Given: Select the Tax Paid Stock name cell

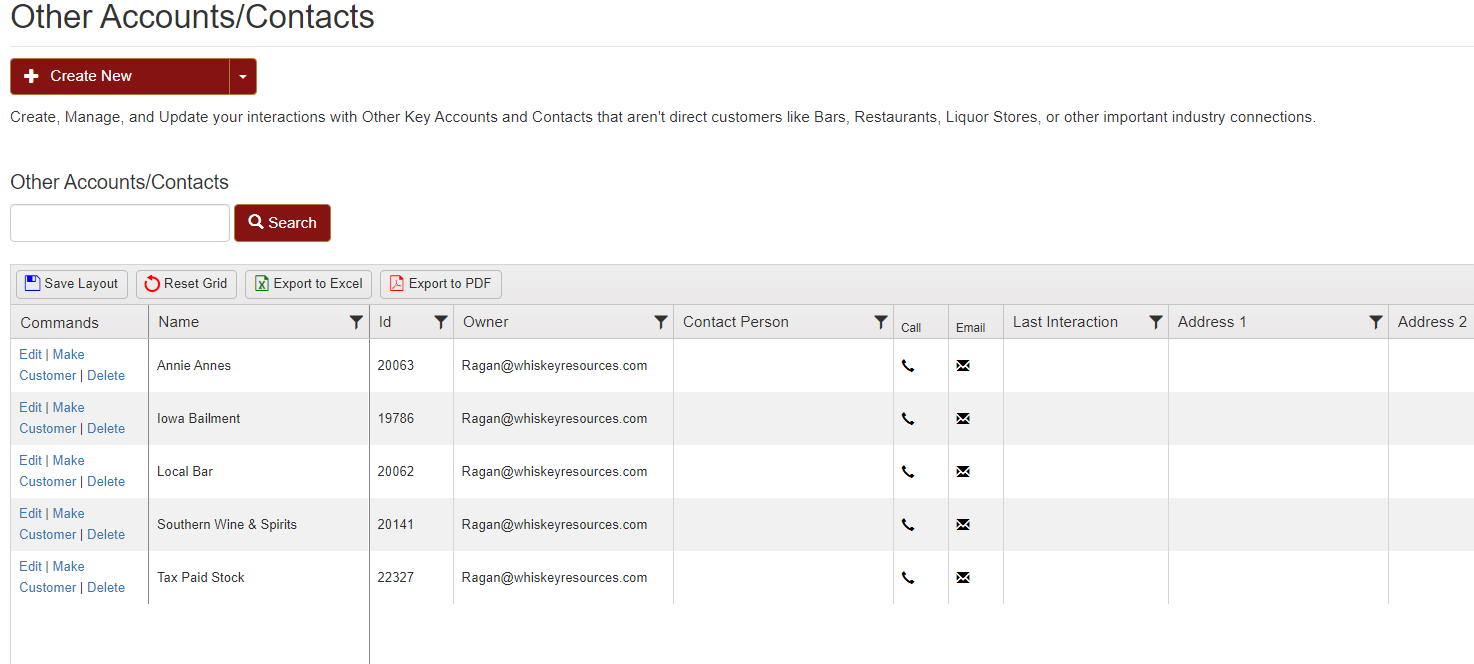Looking at the screenshot, I should pyautogui.click(x=259, y=578).
